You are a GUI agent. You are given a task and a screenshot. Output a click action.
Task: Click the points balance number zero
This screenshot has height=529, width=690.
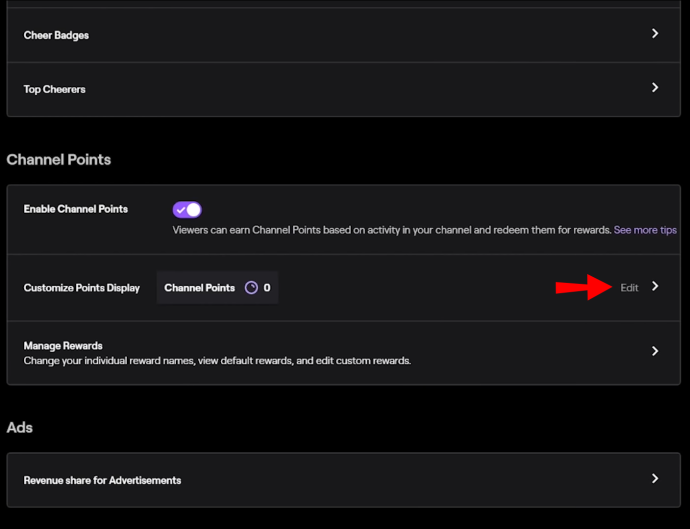pyautogui.click(x=267, y=288)
